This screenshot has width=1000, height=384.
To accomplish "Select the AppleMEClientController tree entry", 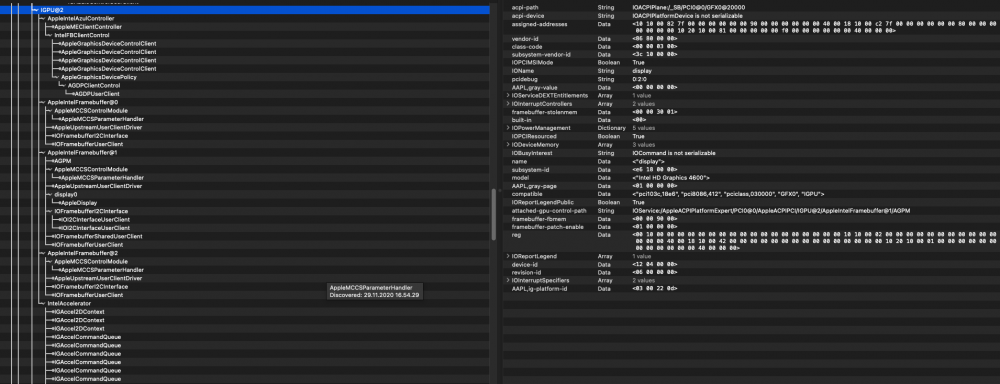I will click(x=88, y=27).
